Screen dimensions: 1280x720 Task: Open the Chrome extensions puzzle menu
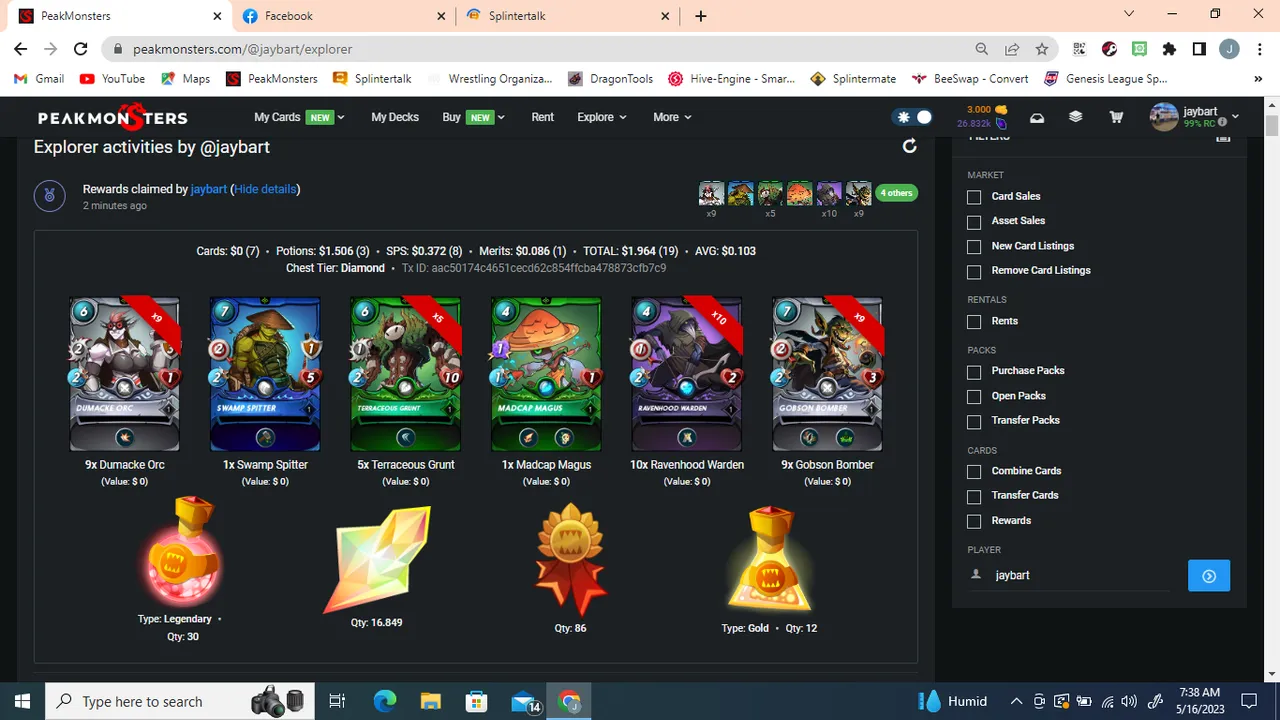(x=1169, y=49)
